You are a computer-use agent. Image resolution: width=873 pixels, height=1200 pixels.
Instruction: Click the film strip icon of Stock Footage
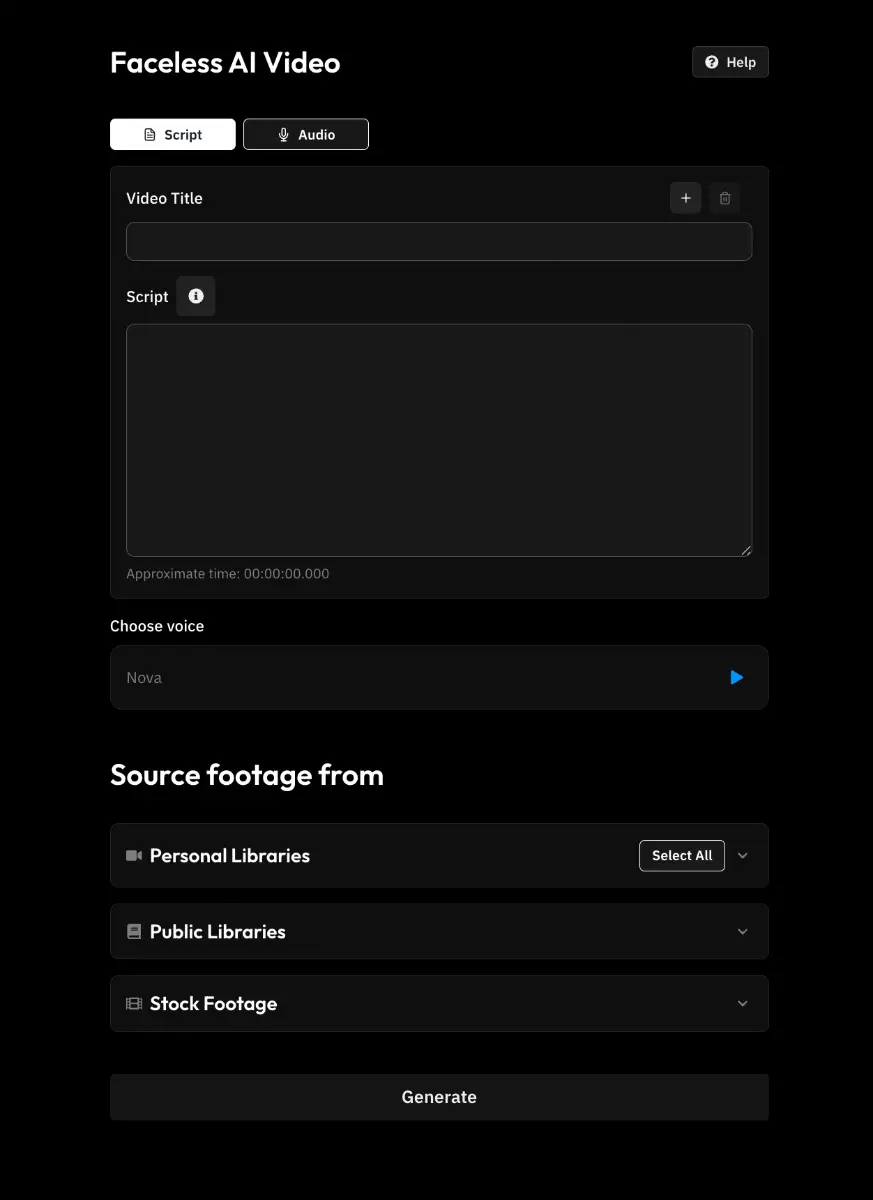[134, 1004]
